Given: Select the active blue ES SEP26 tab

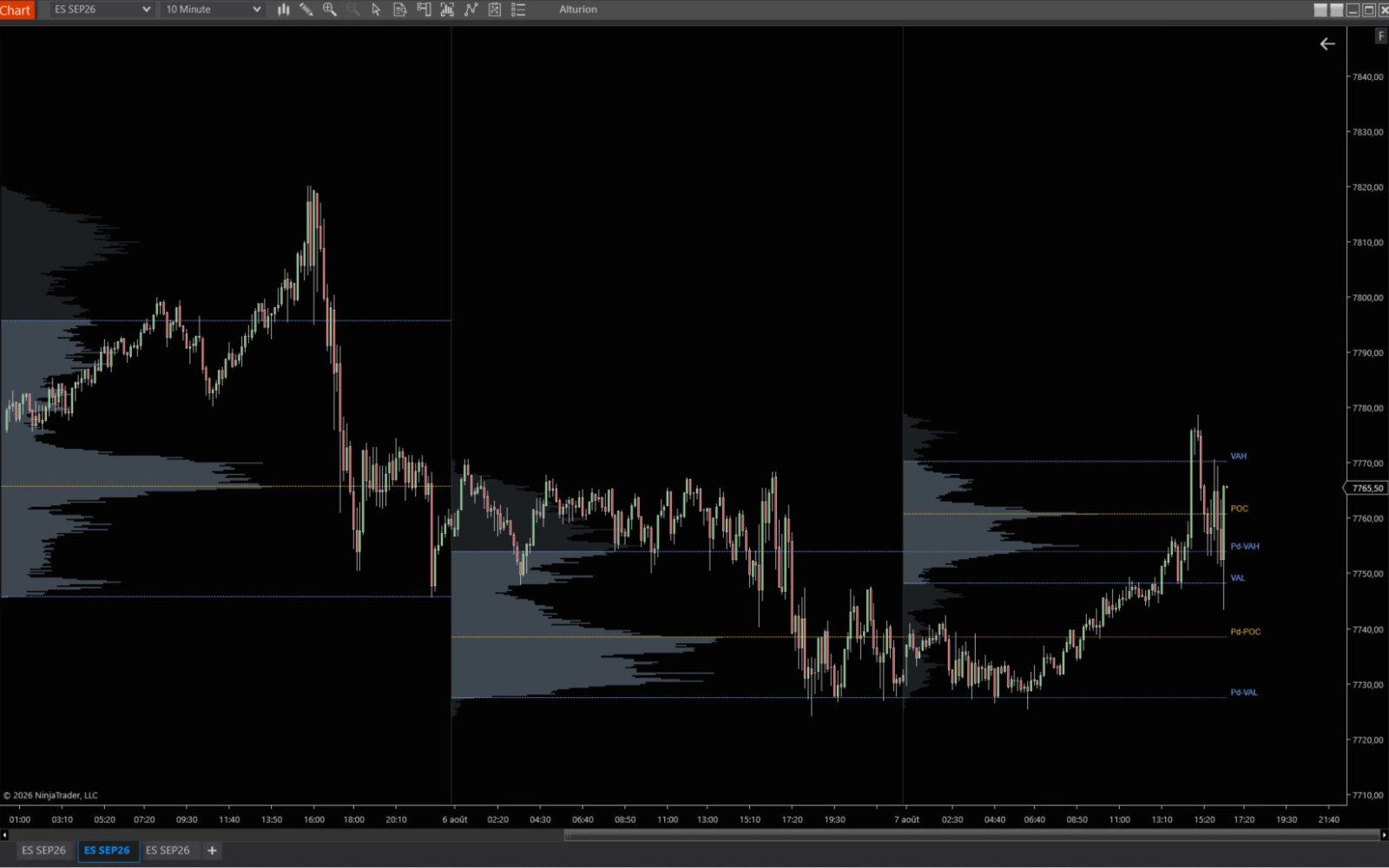Looking at the screenshot, I should pos(107,851).
